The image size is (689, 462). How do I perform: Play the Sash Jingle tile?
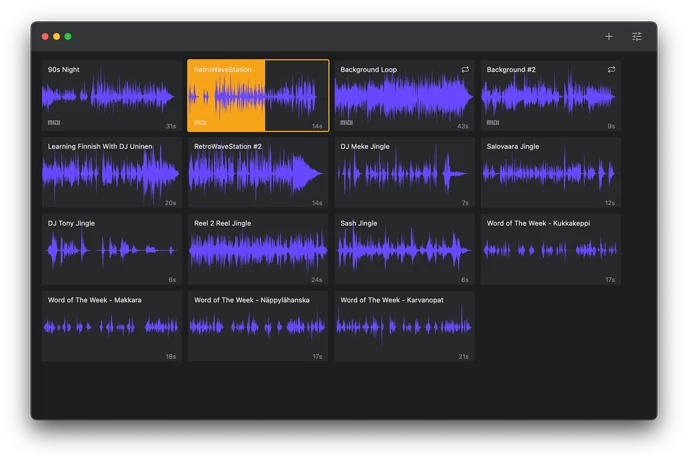pyautogui.click(x=405, y=249)
